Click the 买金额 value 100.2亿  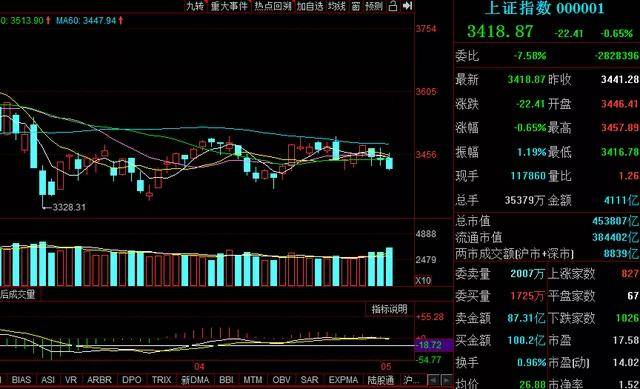[526, 340]
